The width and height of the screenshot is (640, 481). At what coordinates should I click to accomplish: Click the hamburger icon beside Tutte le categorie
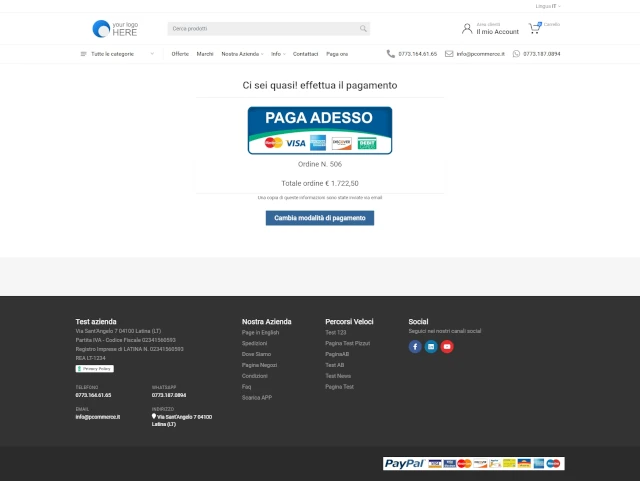pos(84,54)
